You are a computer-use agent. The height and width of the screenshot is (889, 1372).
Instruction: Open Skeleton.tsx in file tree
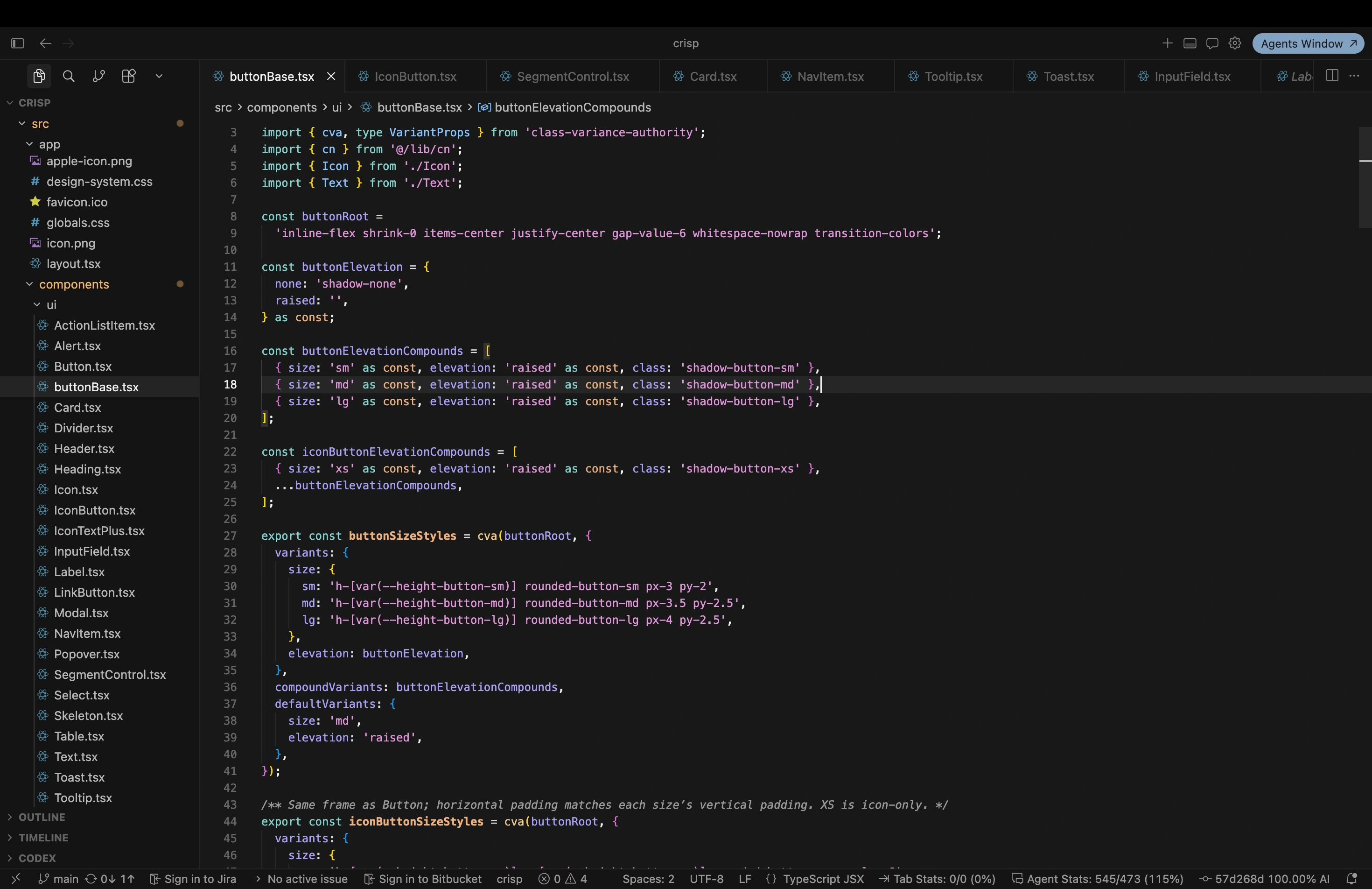99,715
